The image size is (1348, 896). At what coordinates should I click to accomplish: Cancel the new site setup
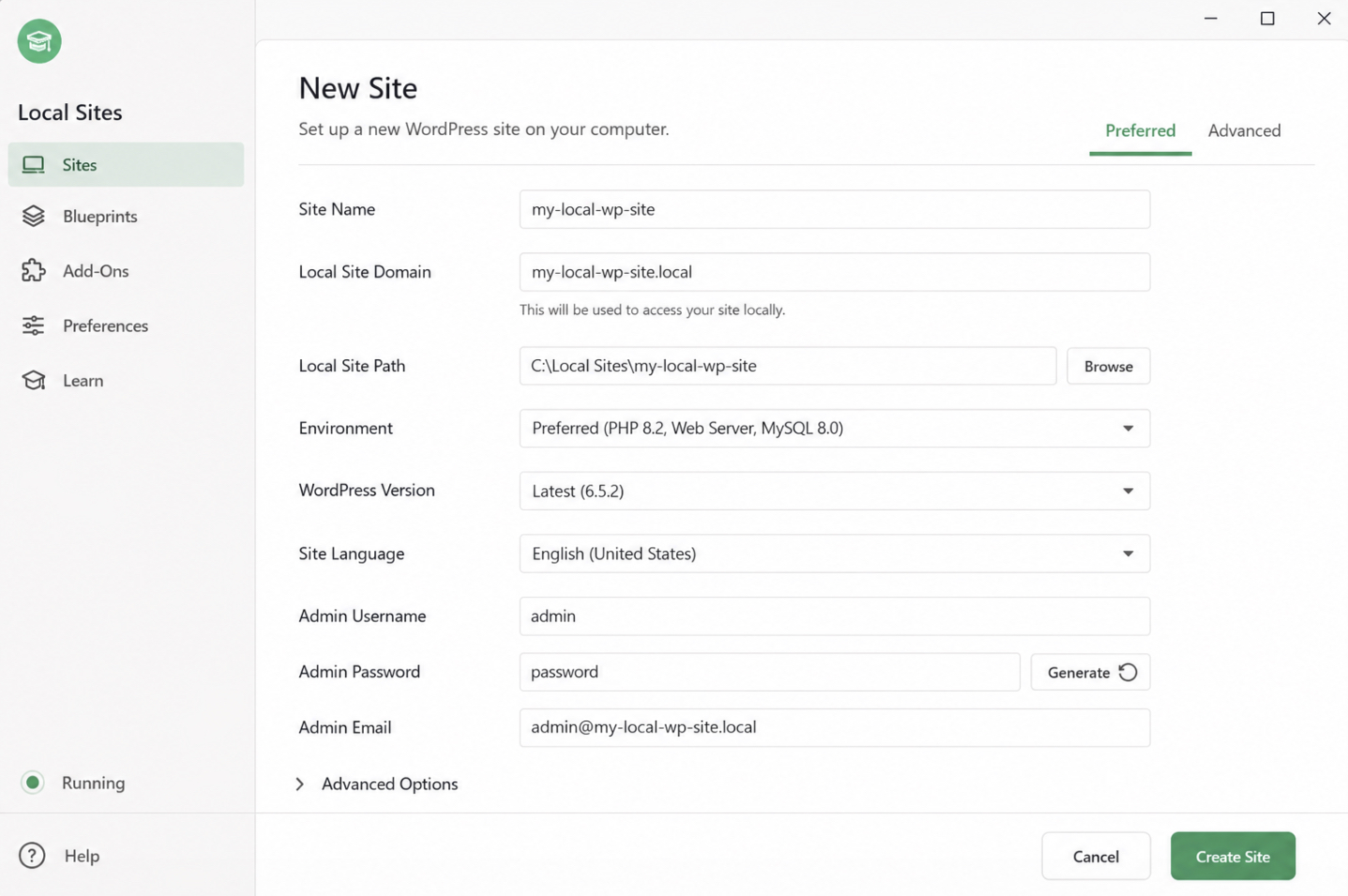tap(1096, 856)
